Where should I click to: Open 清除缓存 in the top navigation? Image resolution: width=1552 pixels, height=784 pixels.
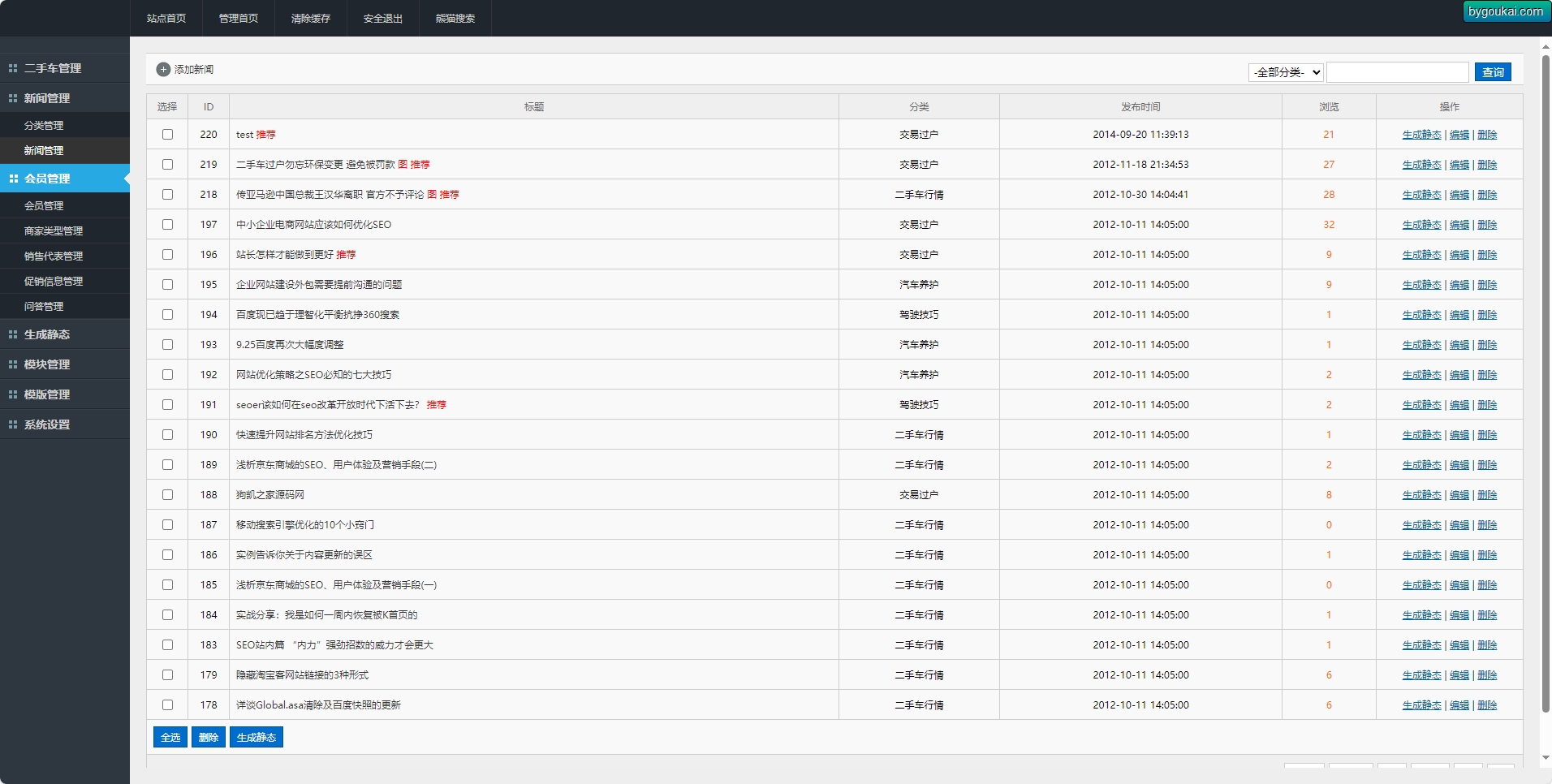pos(311,19)
